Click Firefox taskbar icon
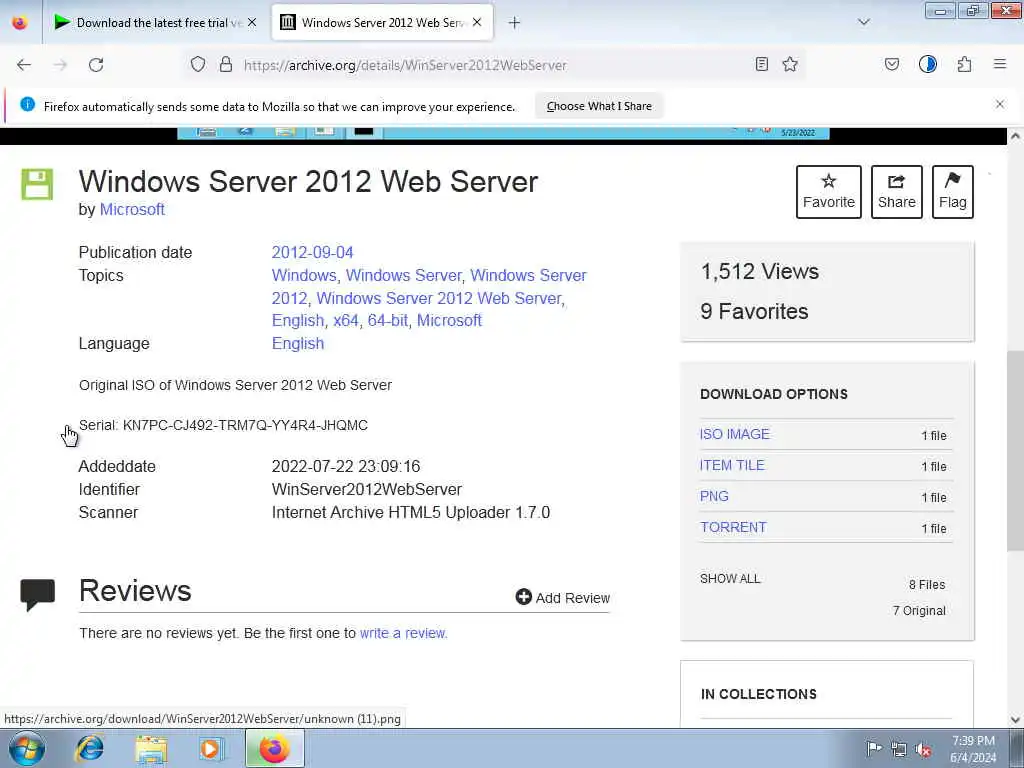 [274, 748]
